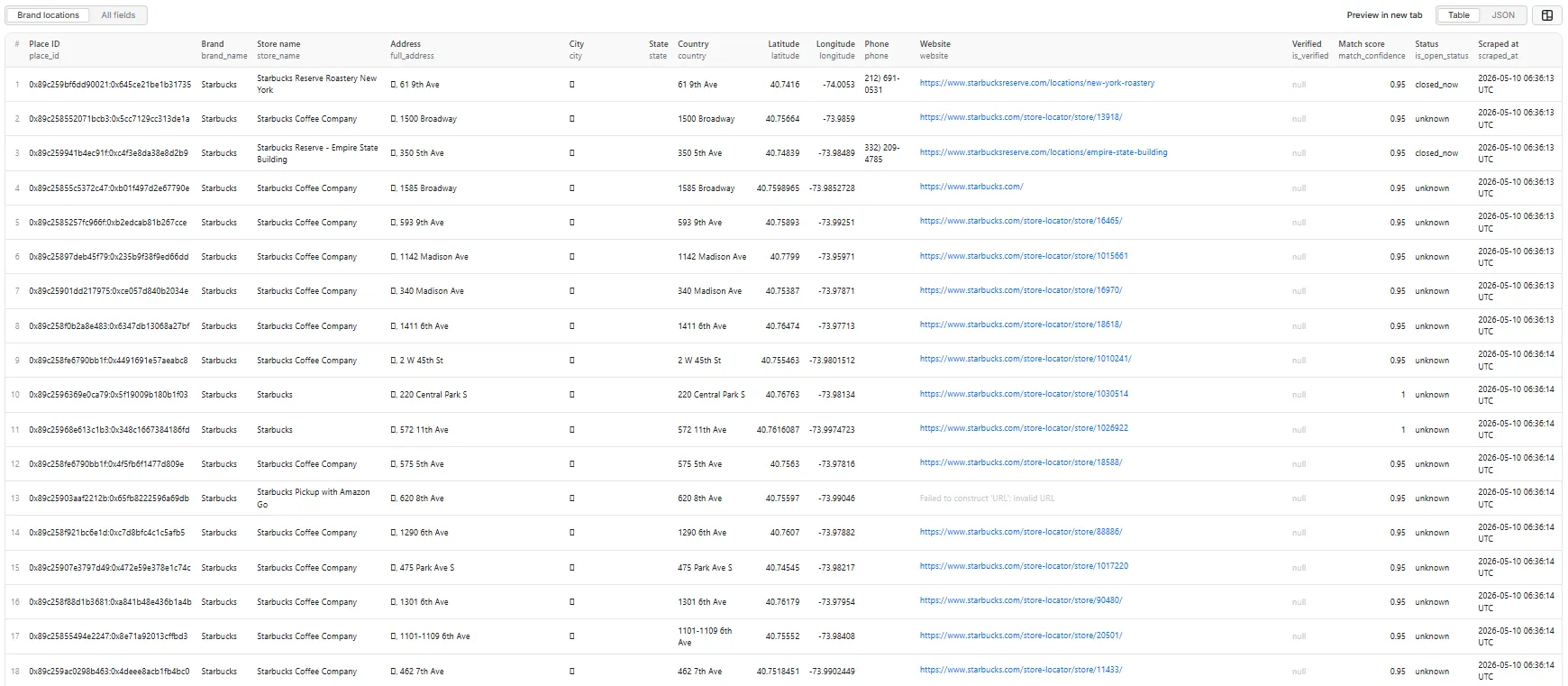Click place ID 0x89c25855c5372c47:0xb01f497d2e67790e
The height and width of the screenshot is (686, 1568).
tap(109, 188)
